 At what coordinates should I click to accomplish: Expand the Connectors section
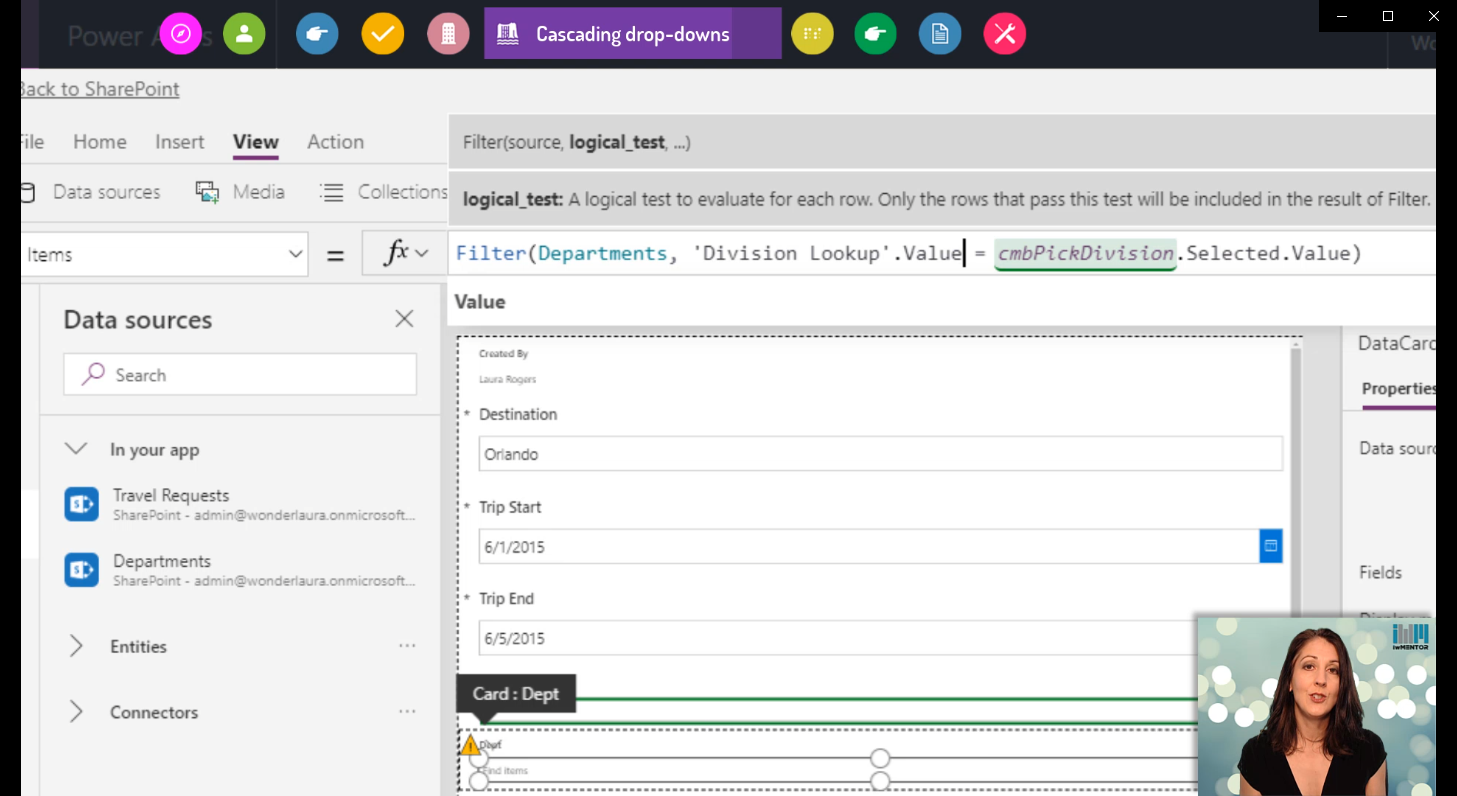click(x=76, y=712)
